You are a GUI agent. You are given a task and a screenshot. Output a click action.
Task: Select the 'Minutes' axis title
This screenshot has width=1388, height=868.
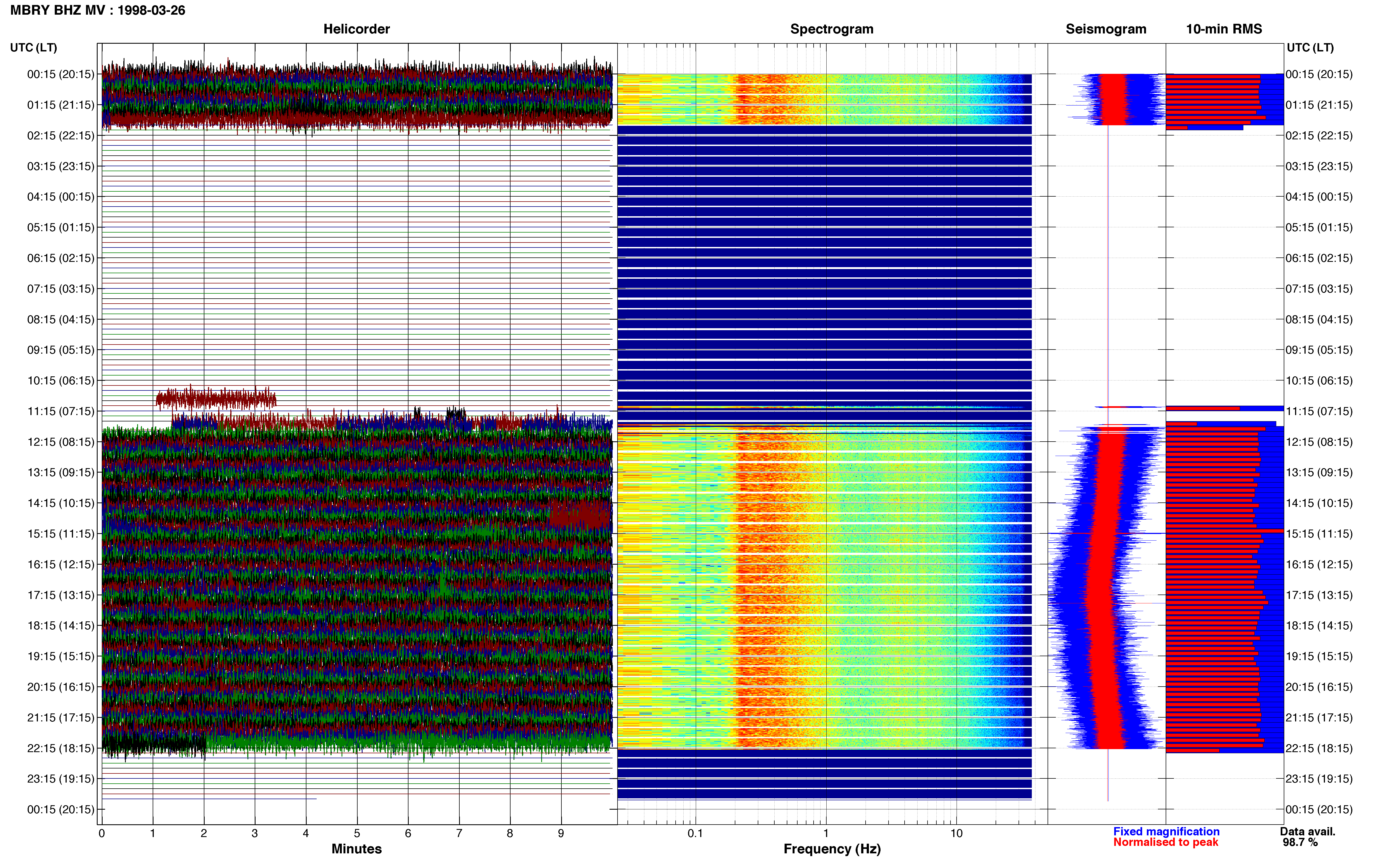pyautogui.click(x=356, y=848)
